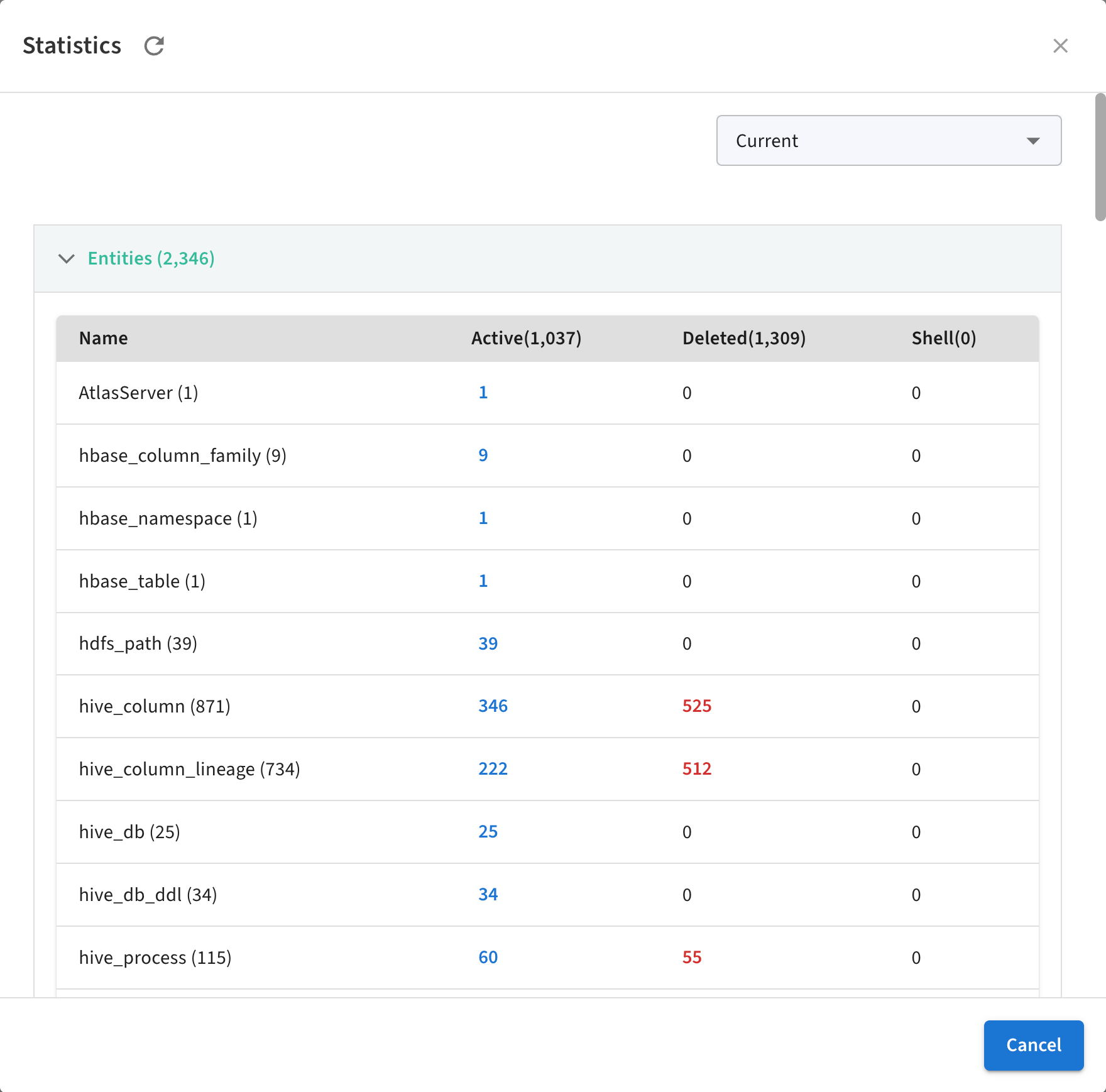Click the dialog's vertical scrollbar
Viewport: 1106px width, 1092px height.
coord(1100,157)
